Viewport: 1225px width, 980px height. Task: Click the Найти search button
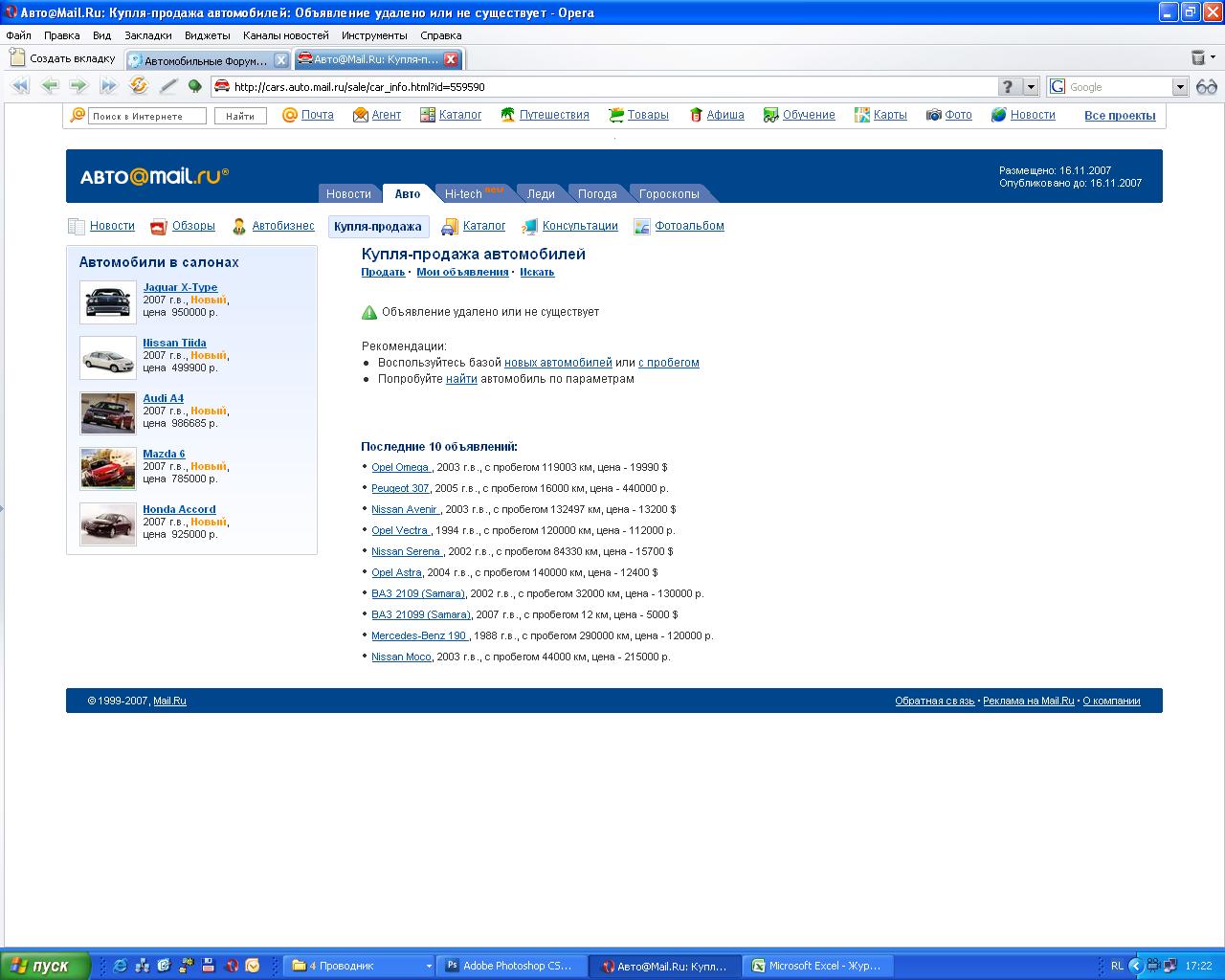(x=240, y=116)
